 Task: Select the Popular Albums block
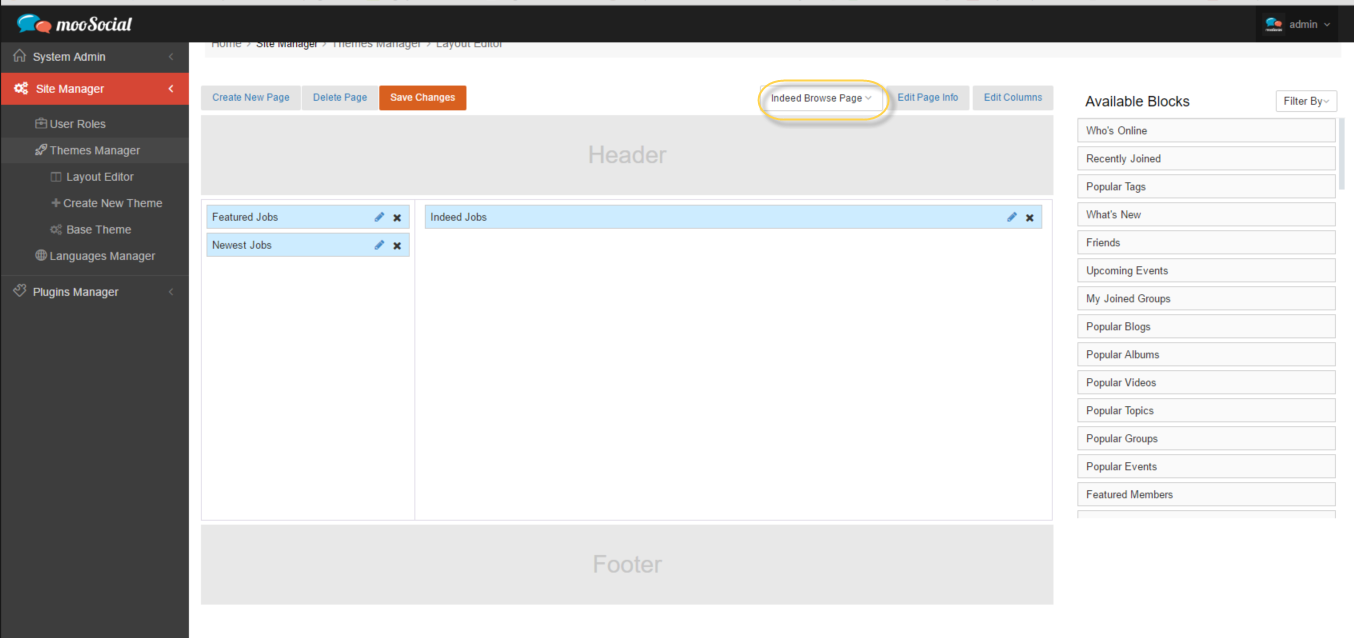[x=1206, y=355]
